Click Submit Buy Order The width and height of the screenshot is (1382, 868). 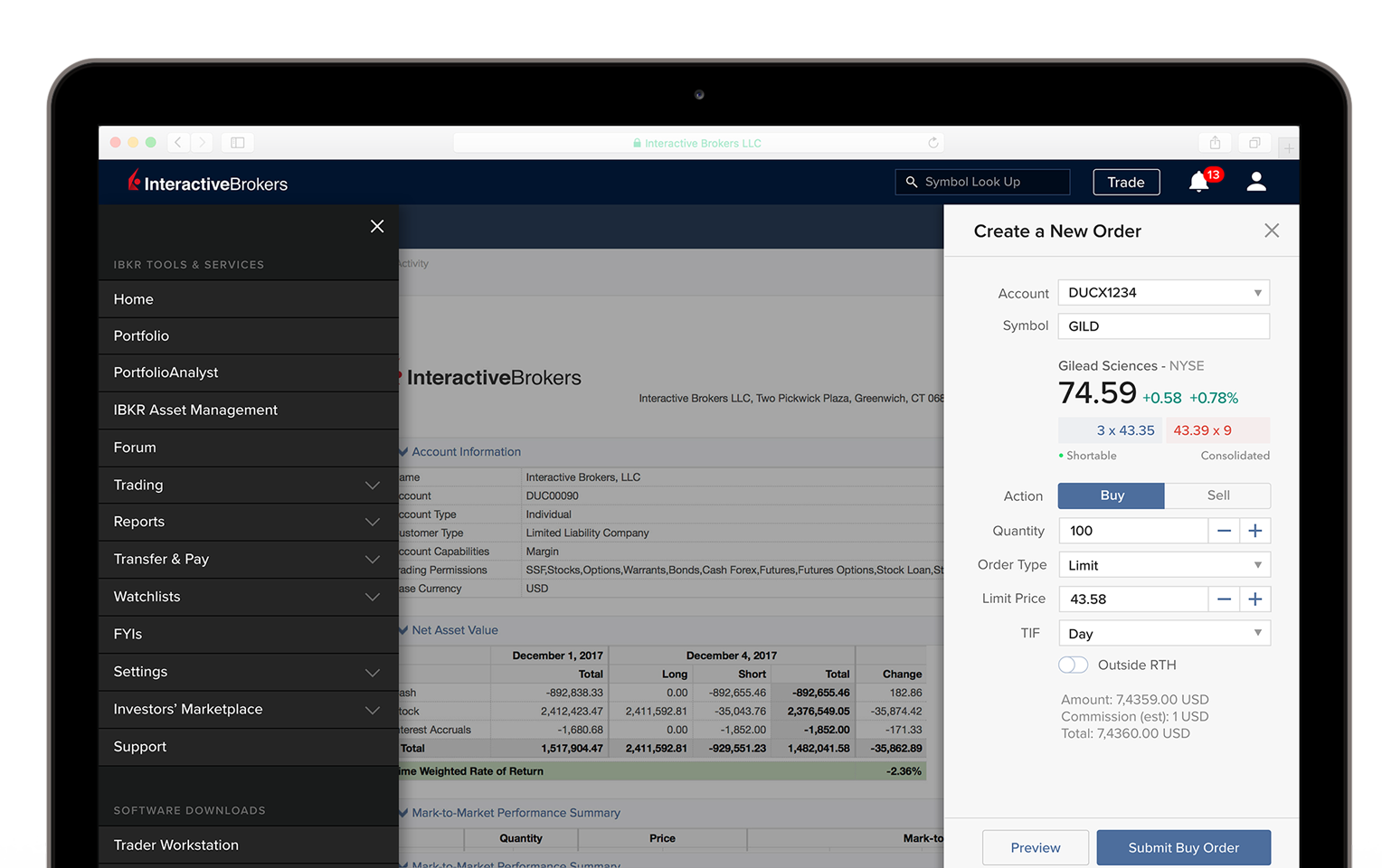pos(1183,847)
